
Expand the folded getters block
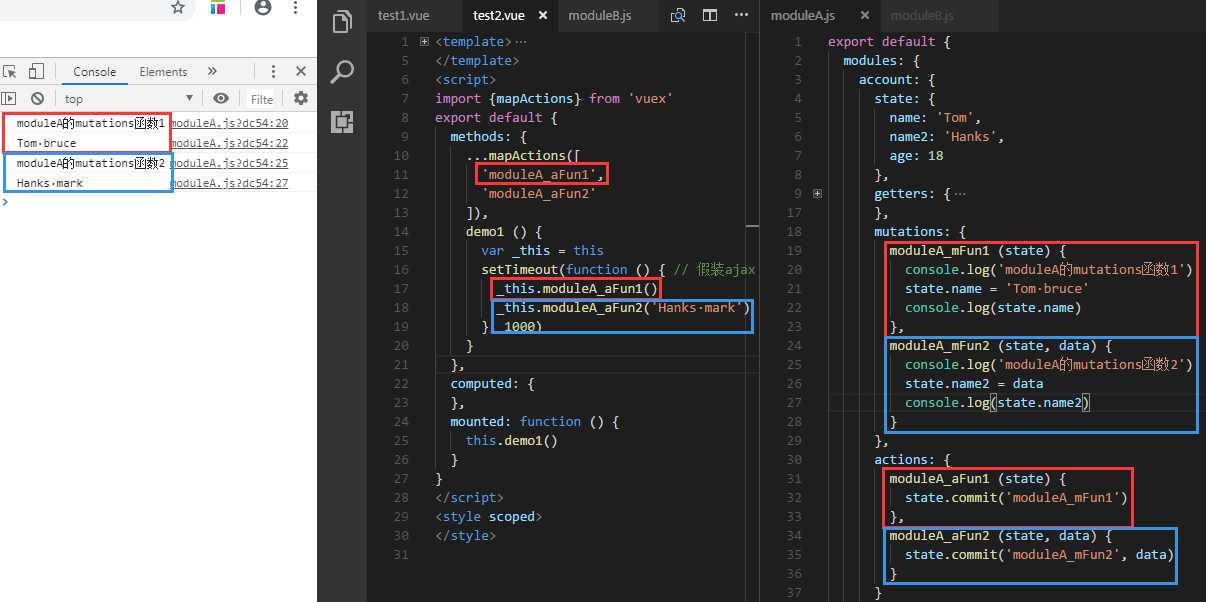coord(817,194)
